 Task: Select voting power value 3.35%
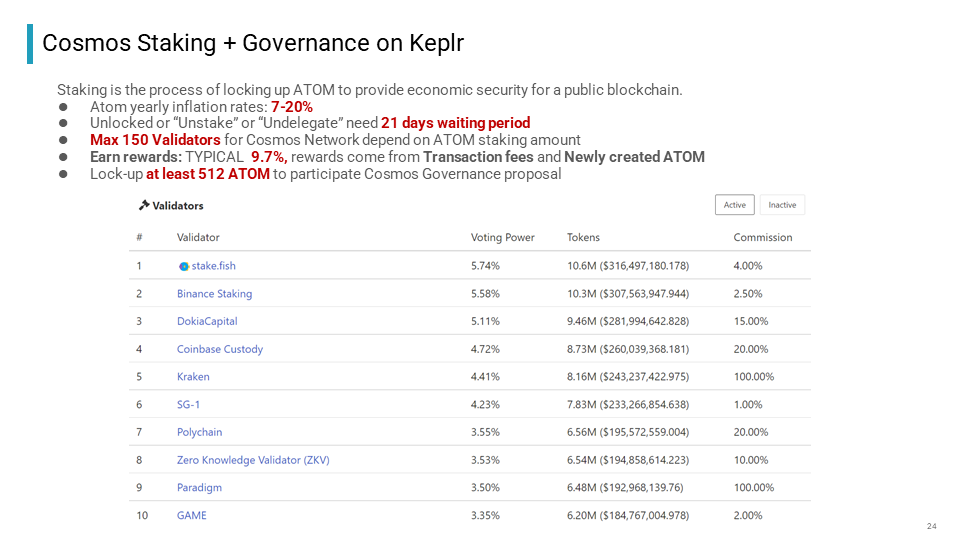pos(486,516)
